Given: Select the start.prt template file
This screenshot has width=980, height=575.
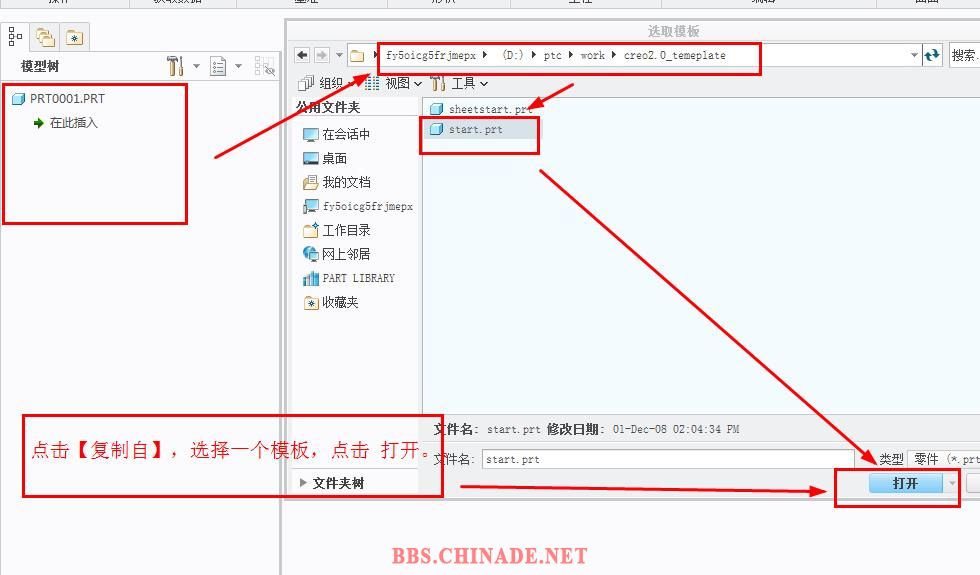Looking at the screenshot, I should tap(475, 130).
